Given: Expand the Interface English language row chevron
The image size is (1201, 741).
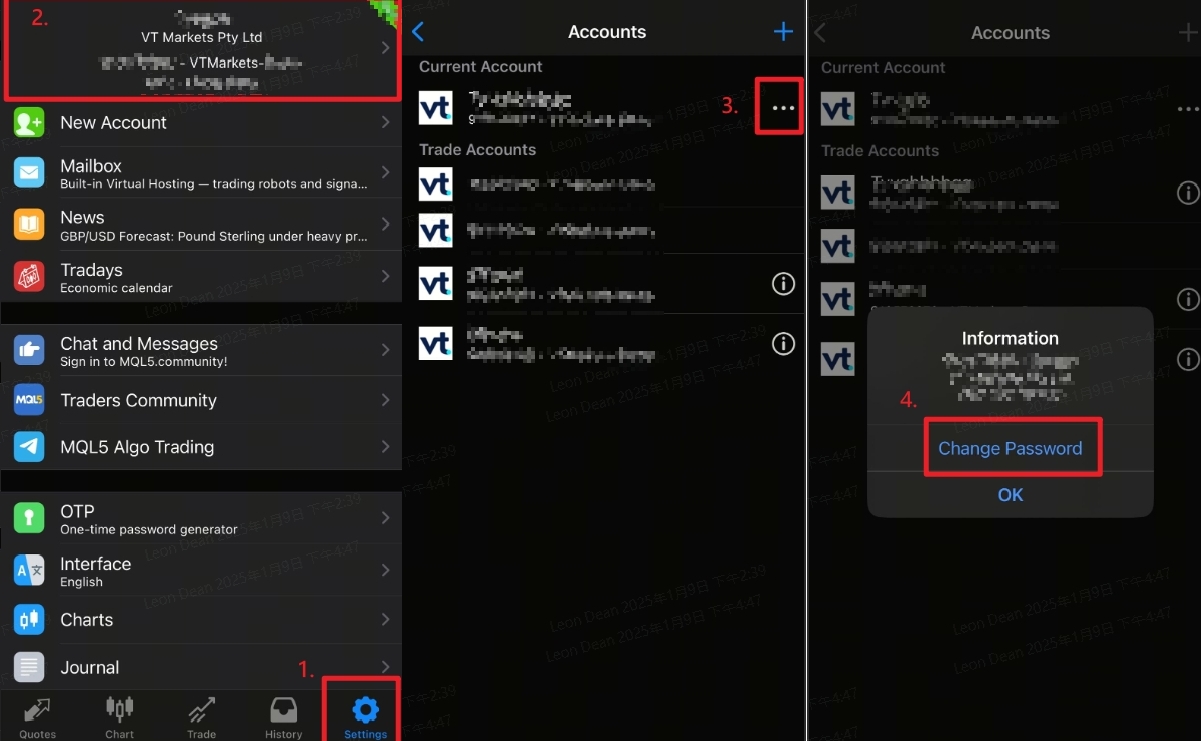Looking at the screenshot, I should tap(385, 570).
